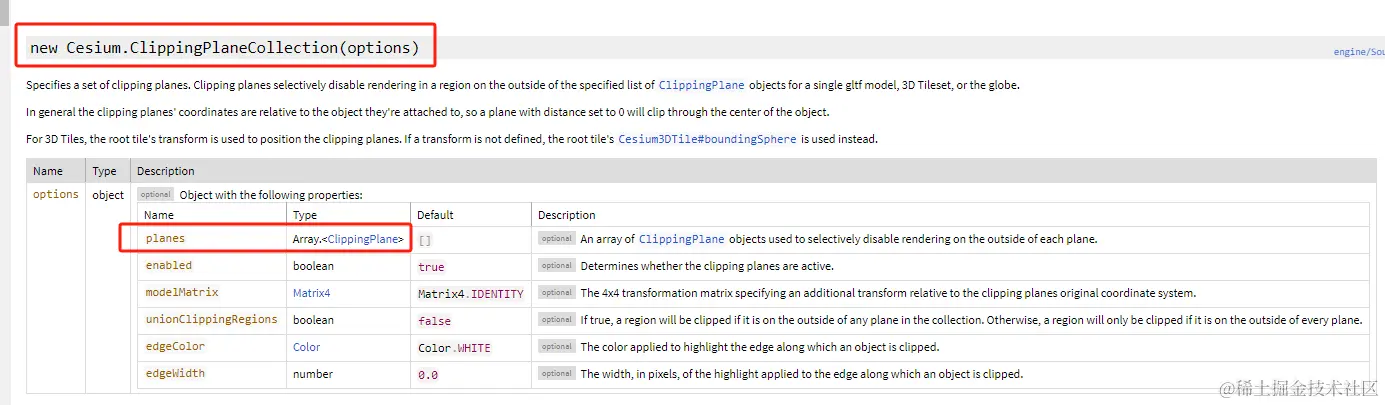Open the Cesium3DTile#boundingSphere link

click(707, 139)
